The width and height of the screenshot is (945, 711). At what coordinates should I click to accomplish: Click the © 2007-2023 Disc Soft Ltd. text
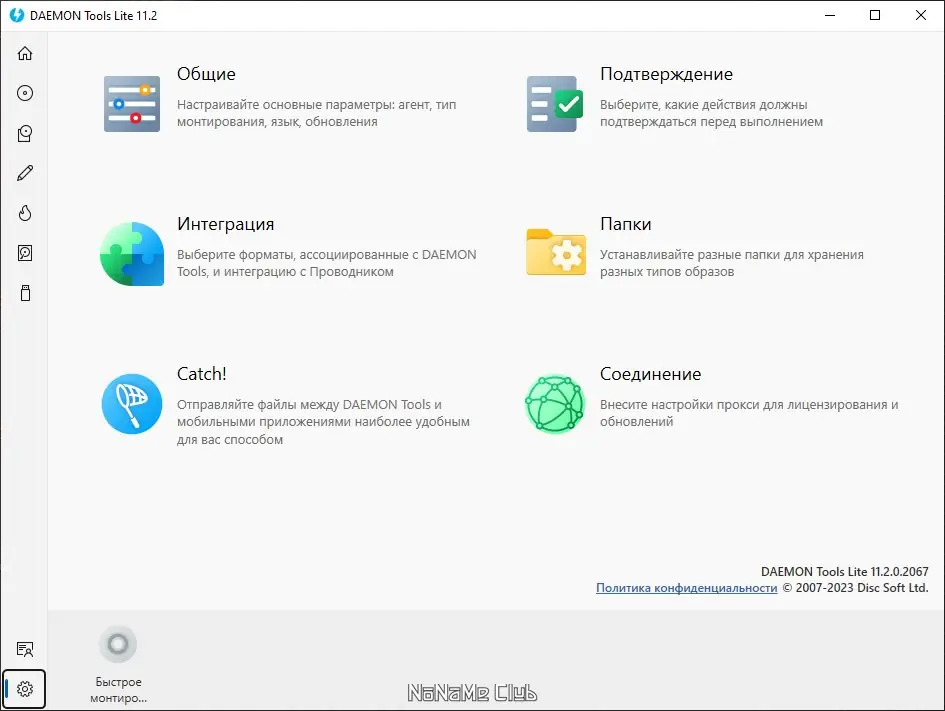coord(855,587)
